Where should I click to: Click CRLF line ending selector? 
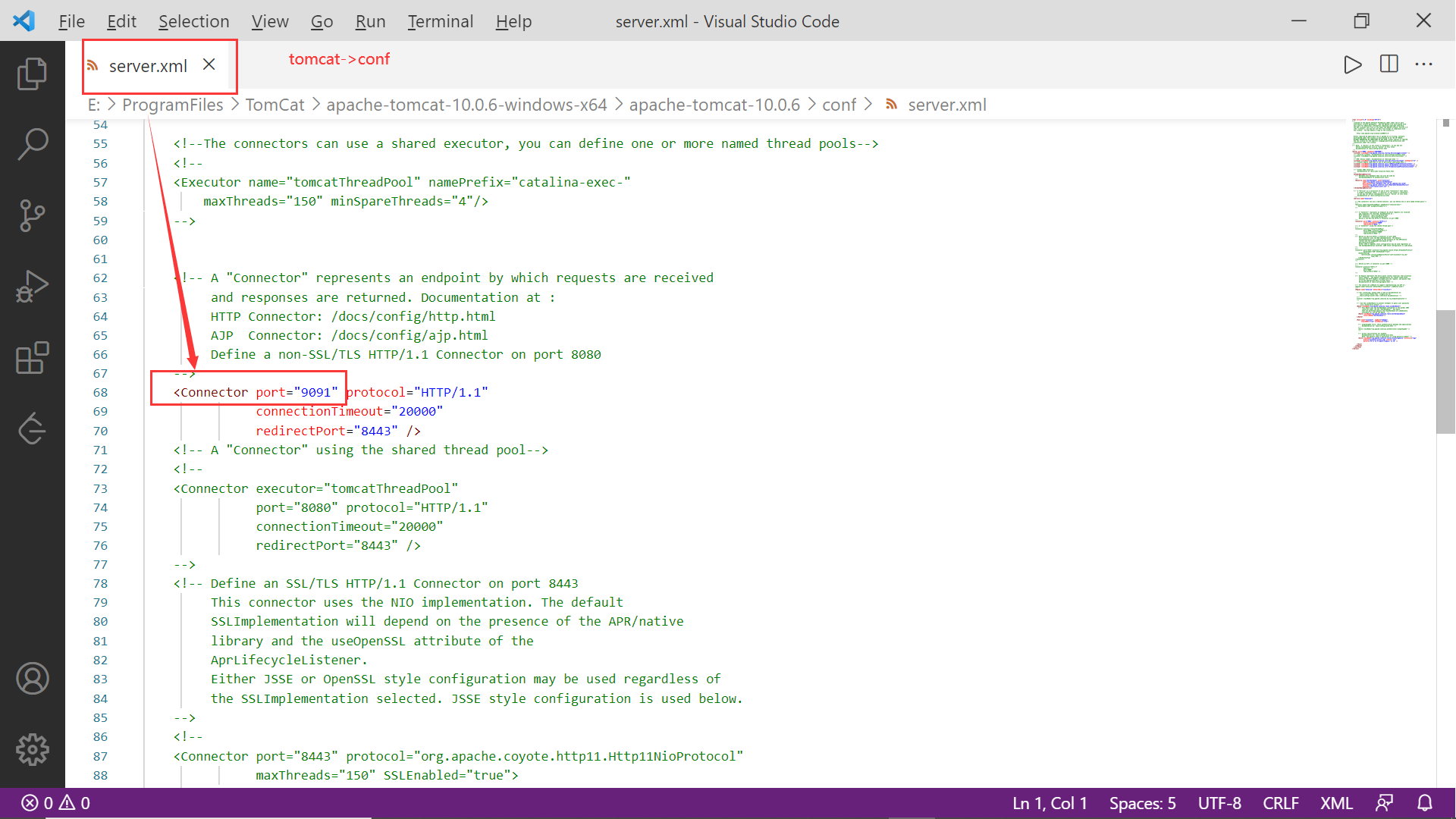coord(1280,803)
